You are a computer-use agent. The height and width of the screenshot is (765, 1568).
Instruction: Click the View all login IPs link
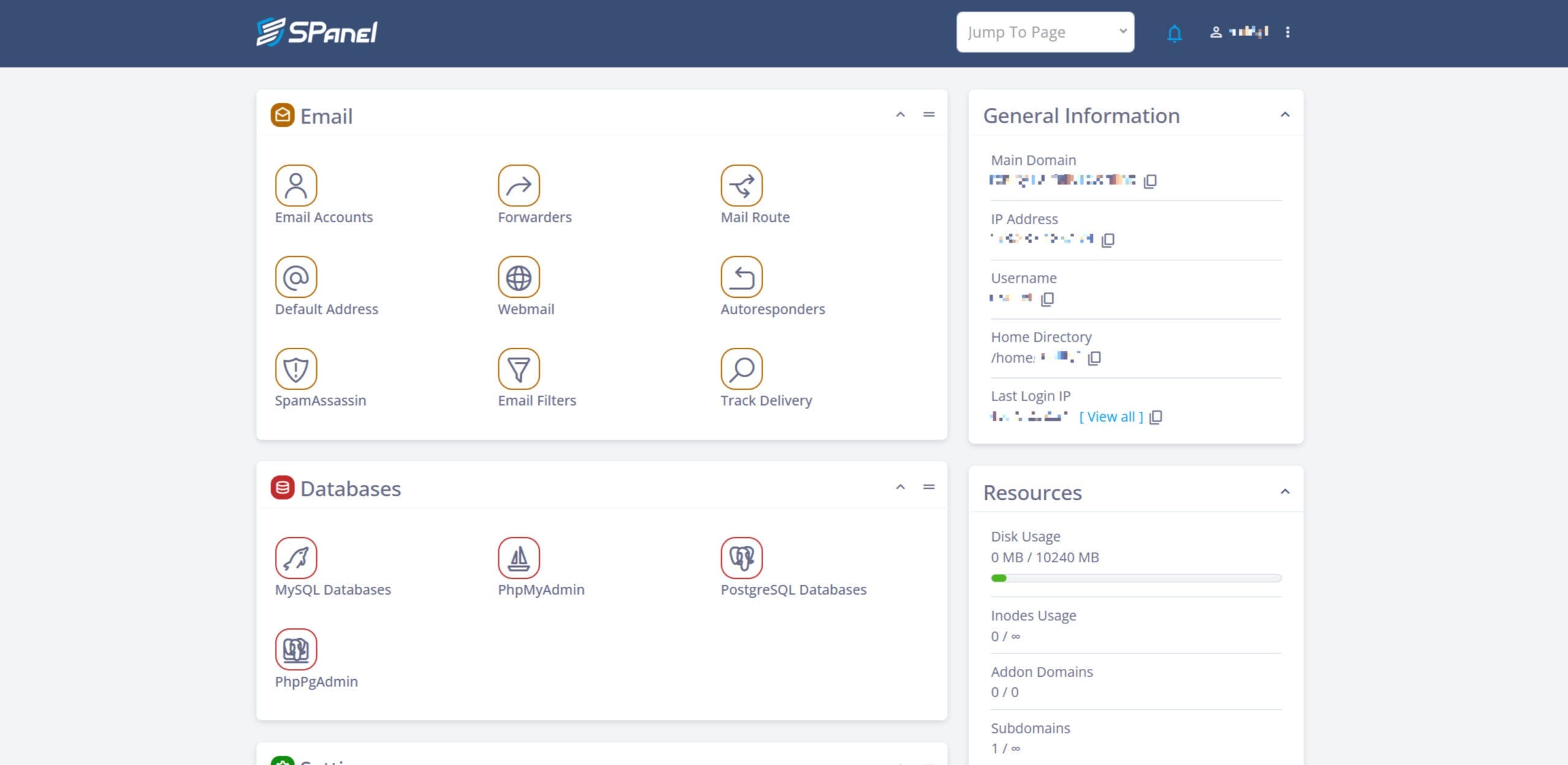tap(1110, 417)
